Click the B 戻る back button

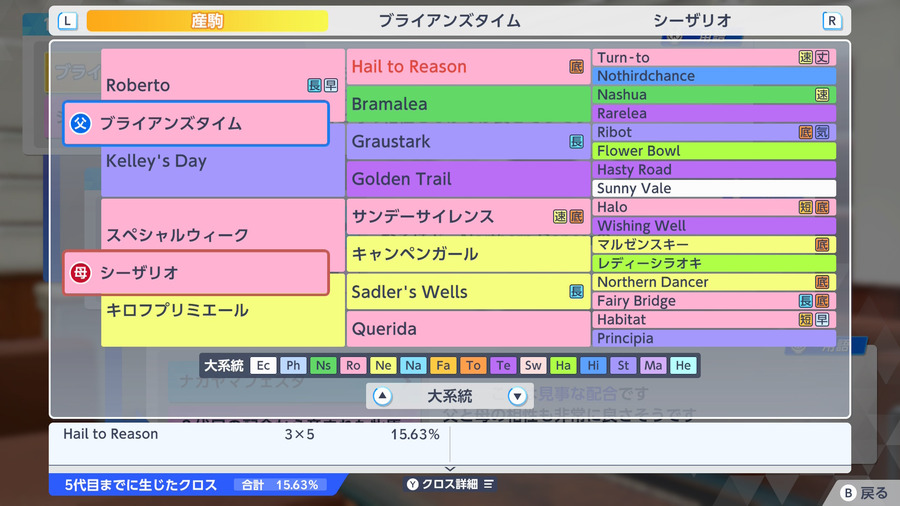click(864, 493)
